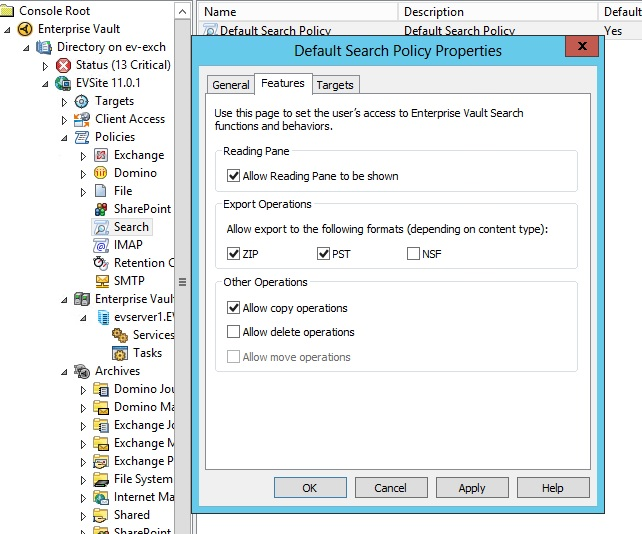Click the Targets node icon

(x=81, y=101)
